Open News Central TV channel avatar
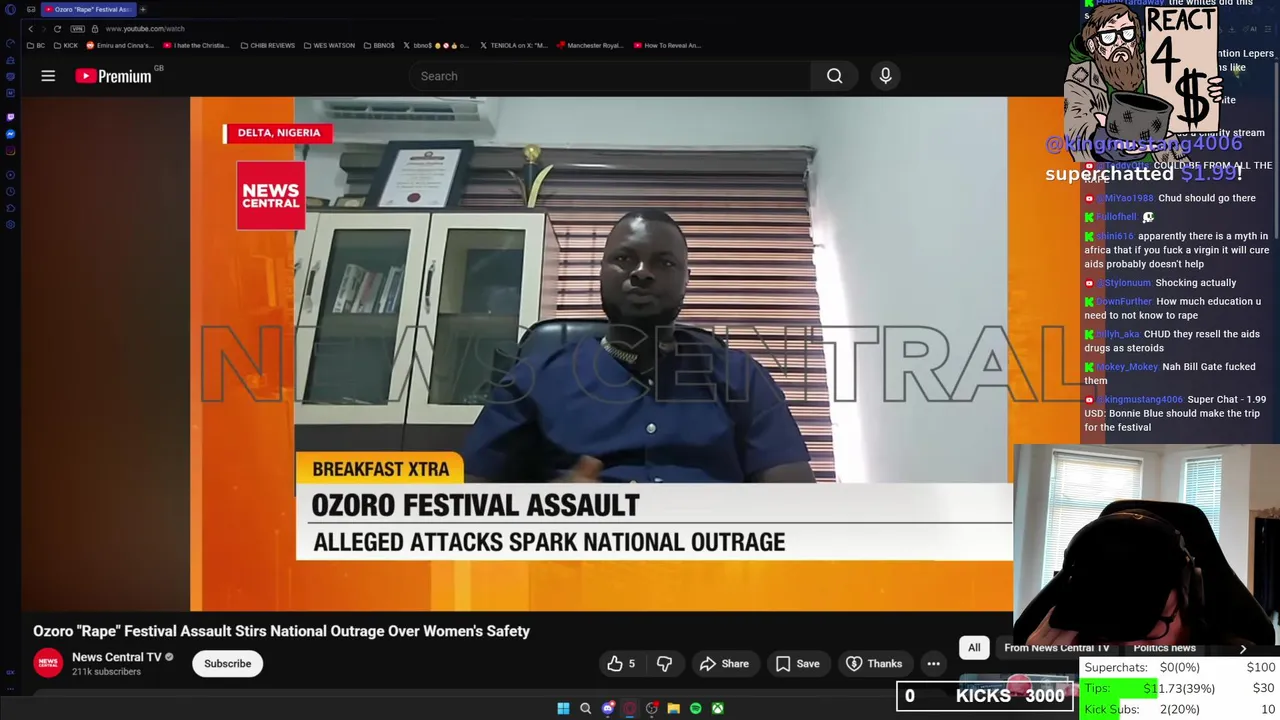 pos(48,663)
